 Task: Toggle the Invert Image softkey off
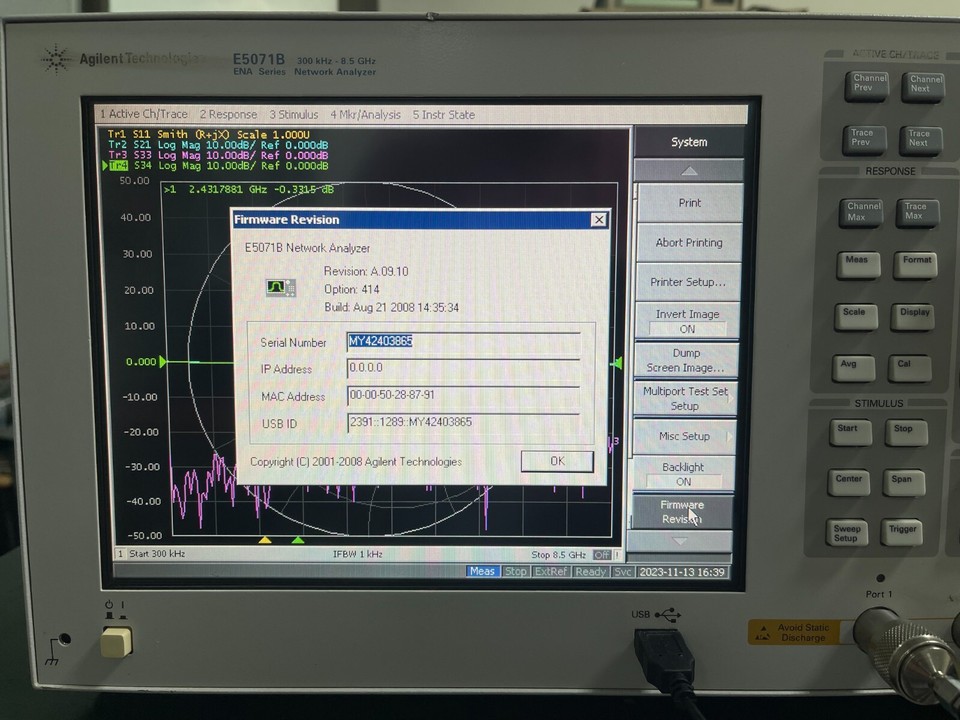point(687,320)
